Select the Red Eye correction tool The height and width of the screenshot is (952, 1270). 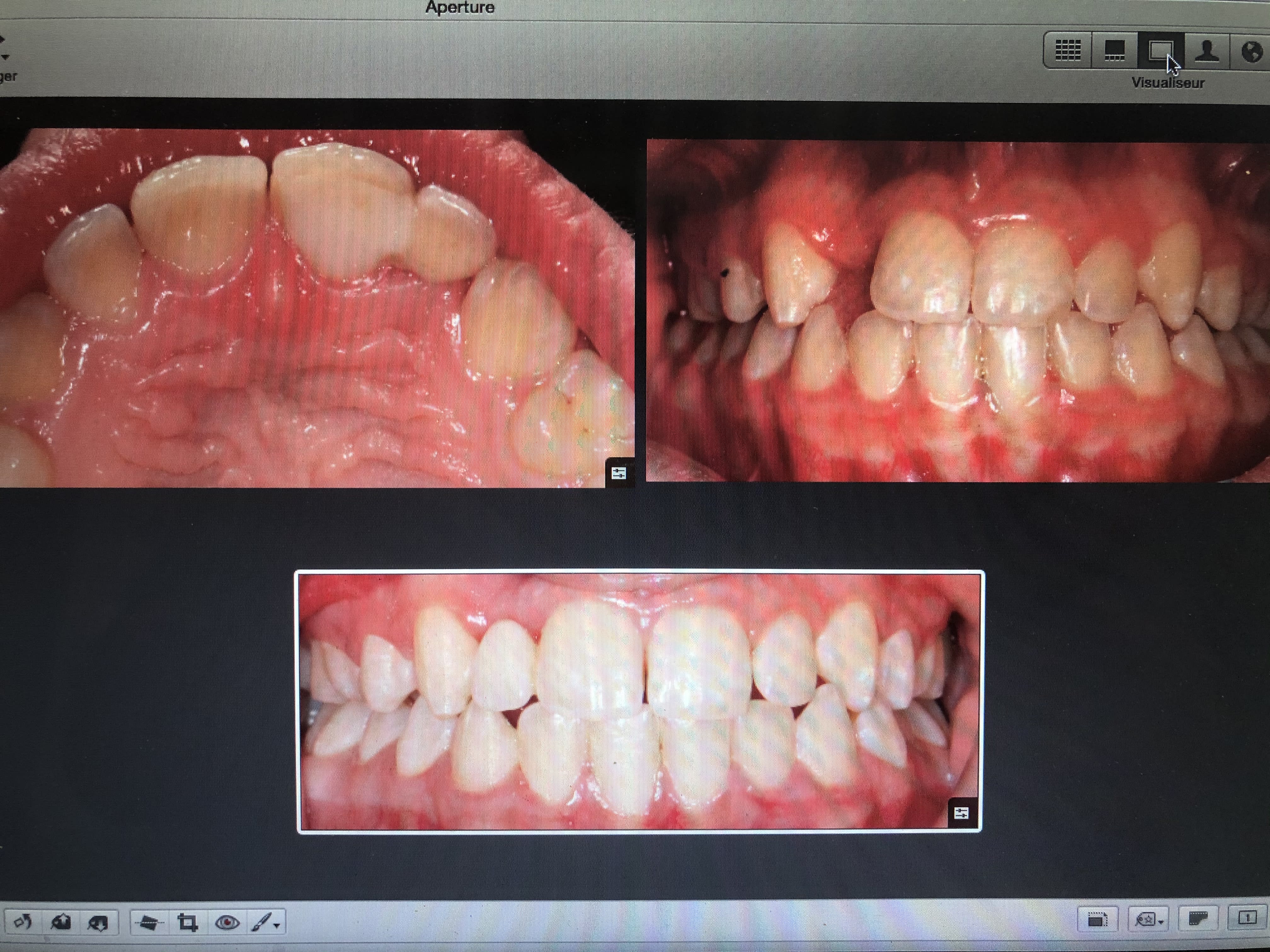[227, 923]
